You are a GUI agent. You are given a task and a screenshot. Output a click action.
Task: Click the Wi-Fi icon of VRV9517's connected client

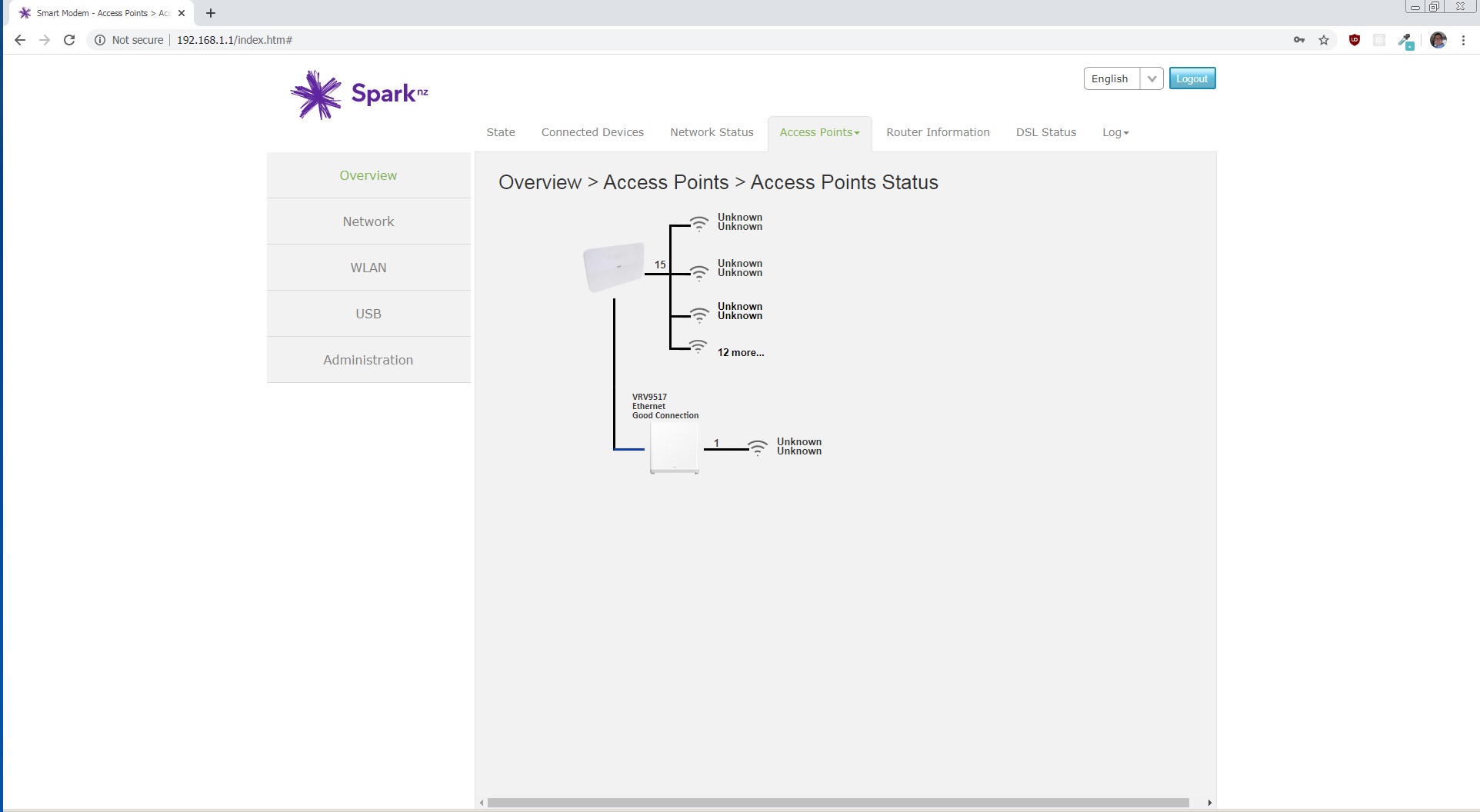758,448
